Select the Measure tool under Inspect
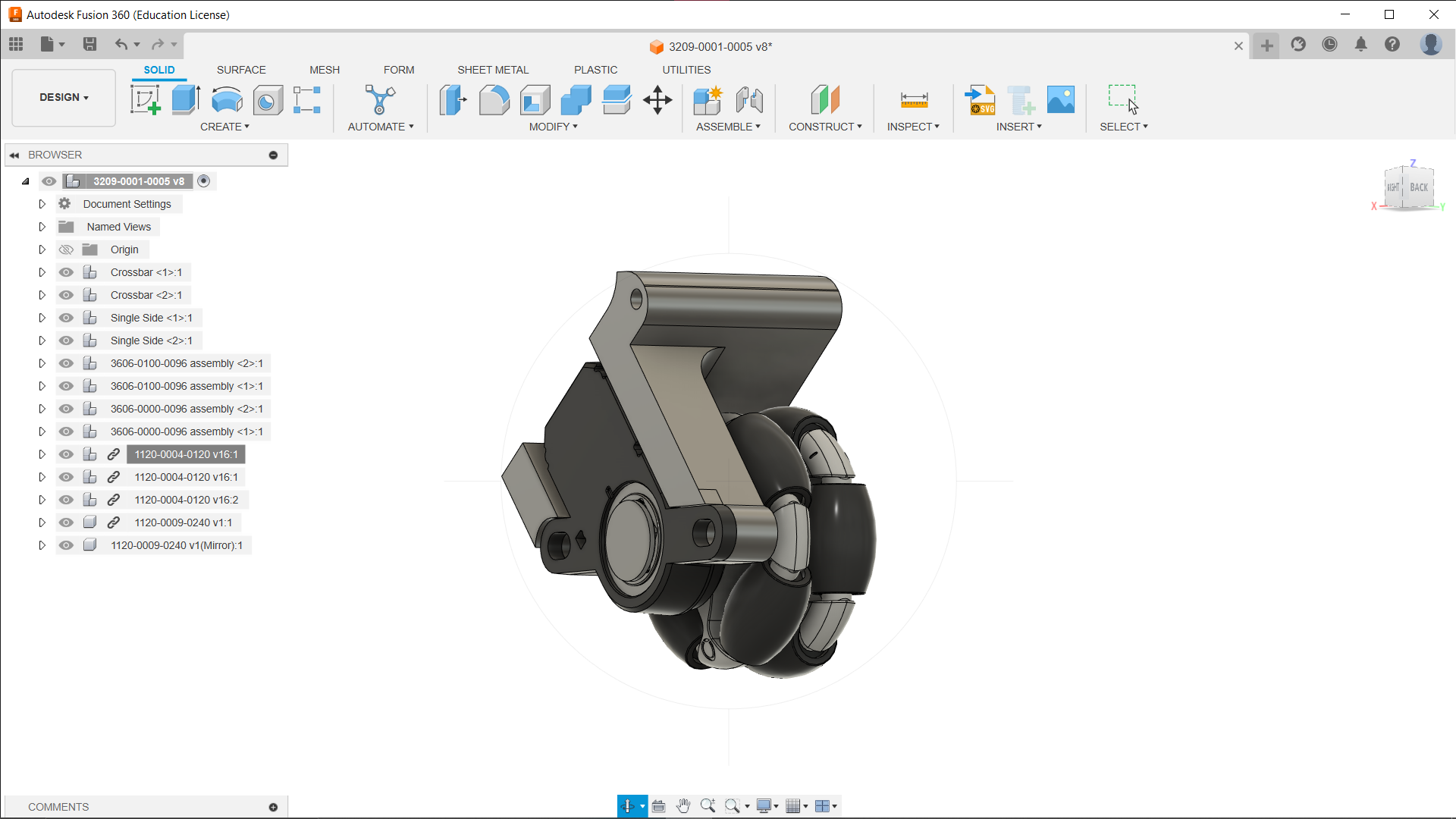This screenshot has height=819, width=1456. [914, 99]
